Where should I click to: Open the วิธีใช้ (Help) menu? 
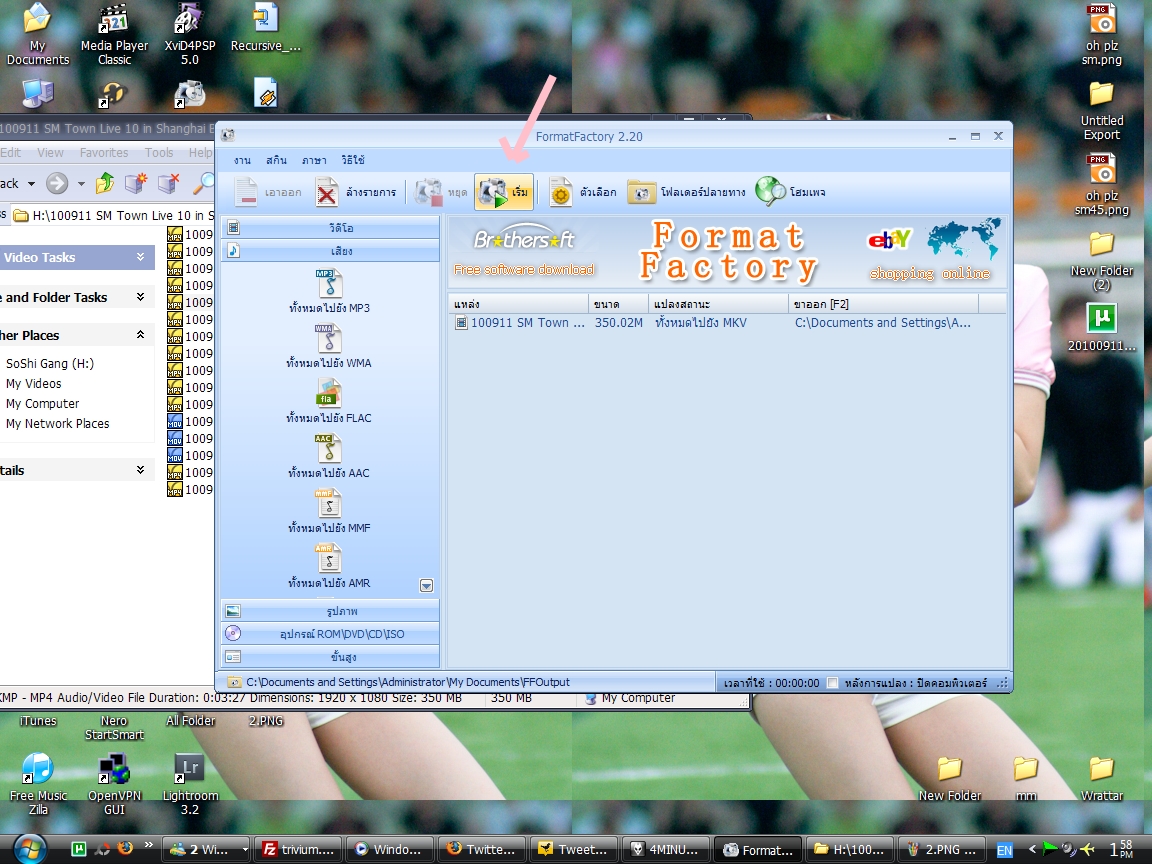353,159
